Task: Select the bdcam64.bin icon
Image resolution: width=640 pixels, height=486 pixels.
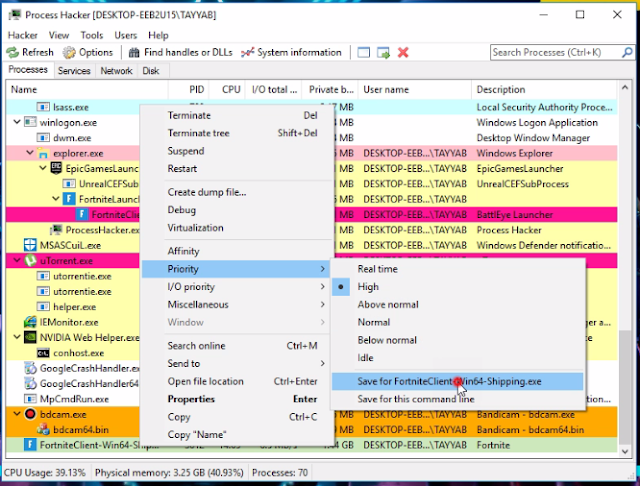Action: pyautogui.click(x=43, y=429)
